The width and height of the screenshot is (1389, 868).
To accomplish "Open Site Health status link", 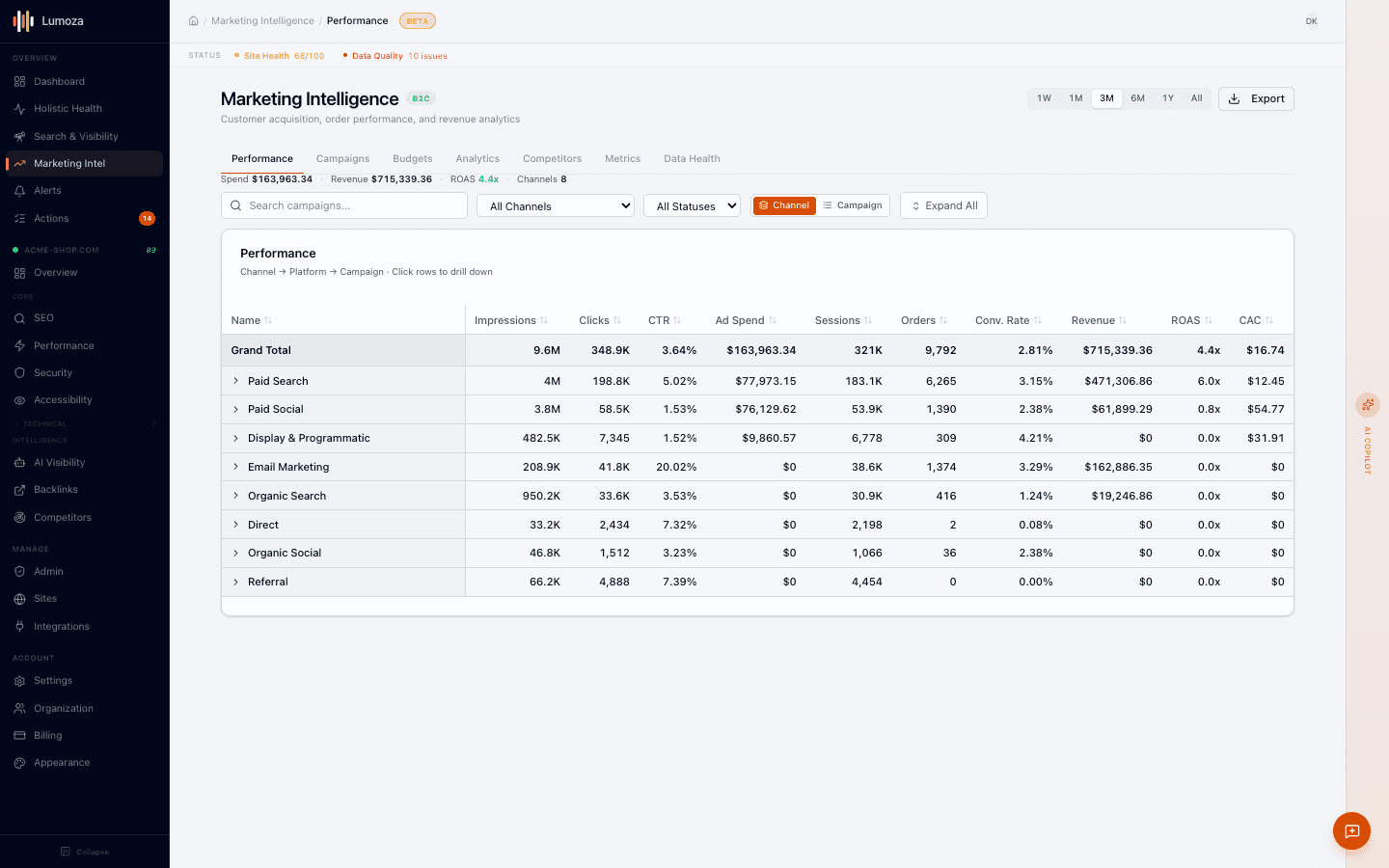I will (x=280, y=56).
